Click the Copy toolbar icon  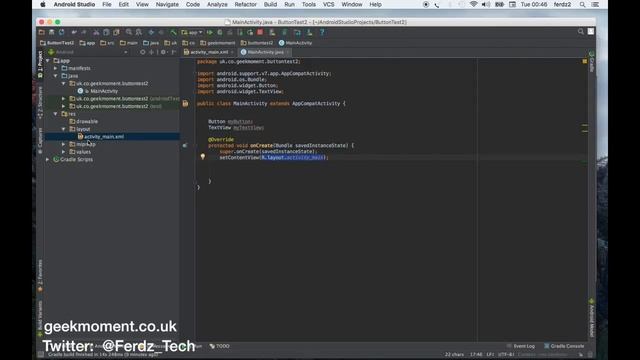[x=106, y=32]
